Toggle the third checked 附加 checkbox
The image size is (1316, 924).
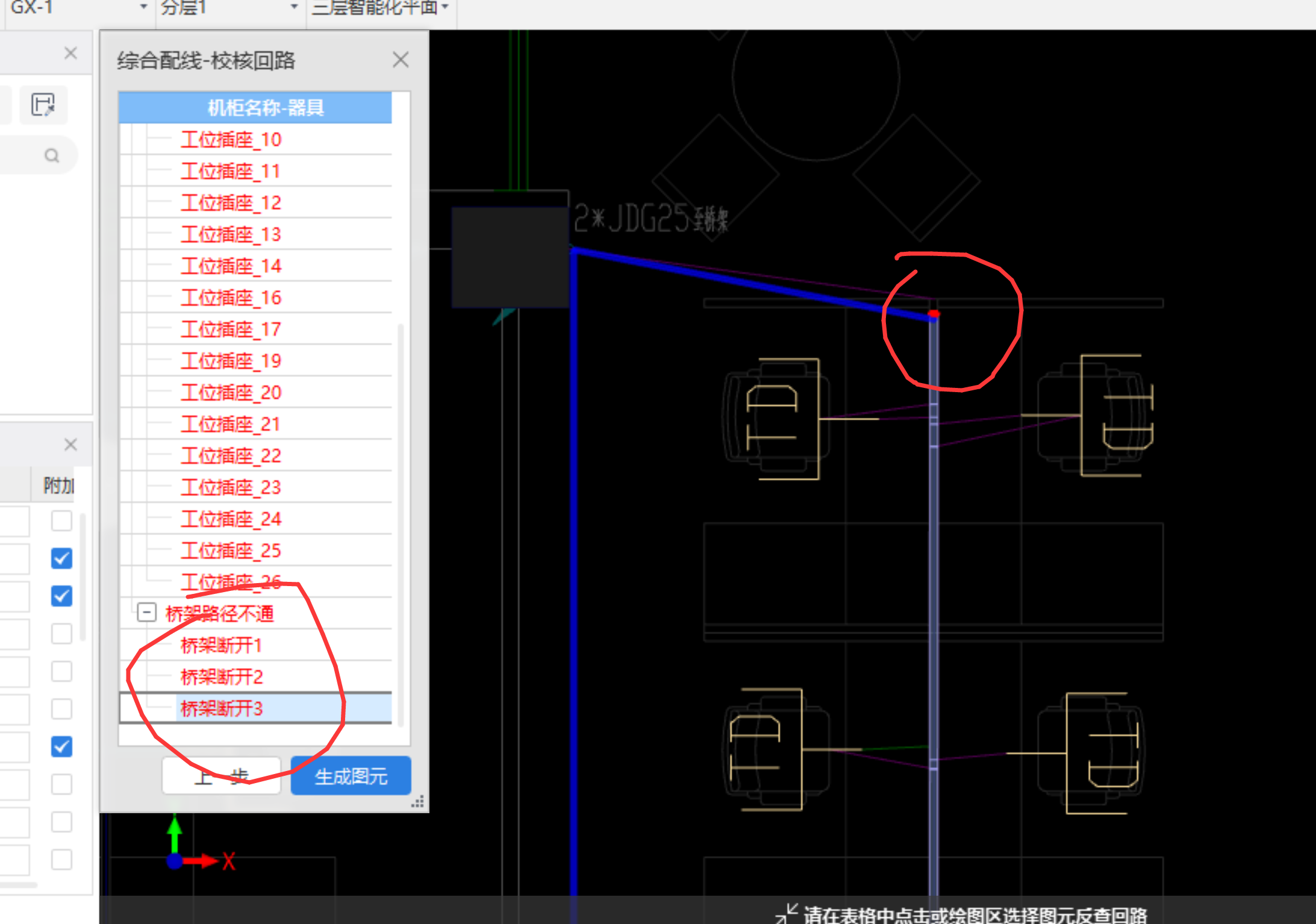[61, 747]
